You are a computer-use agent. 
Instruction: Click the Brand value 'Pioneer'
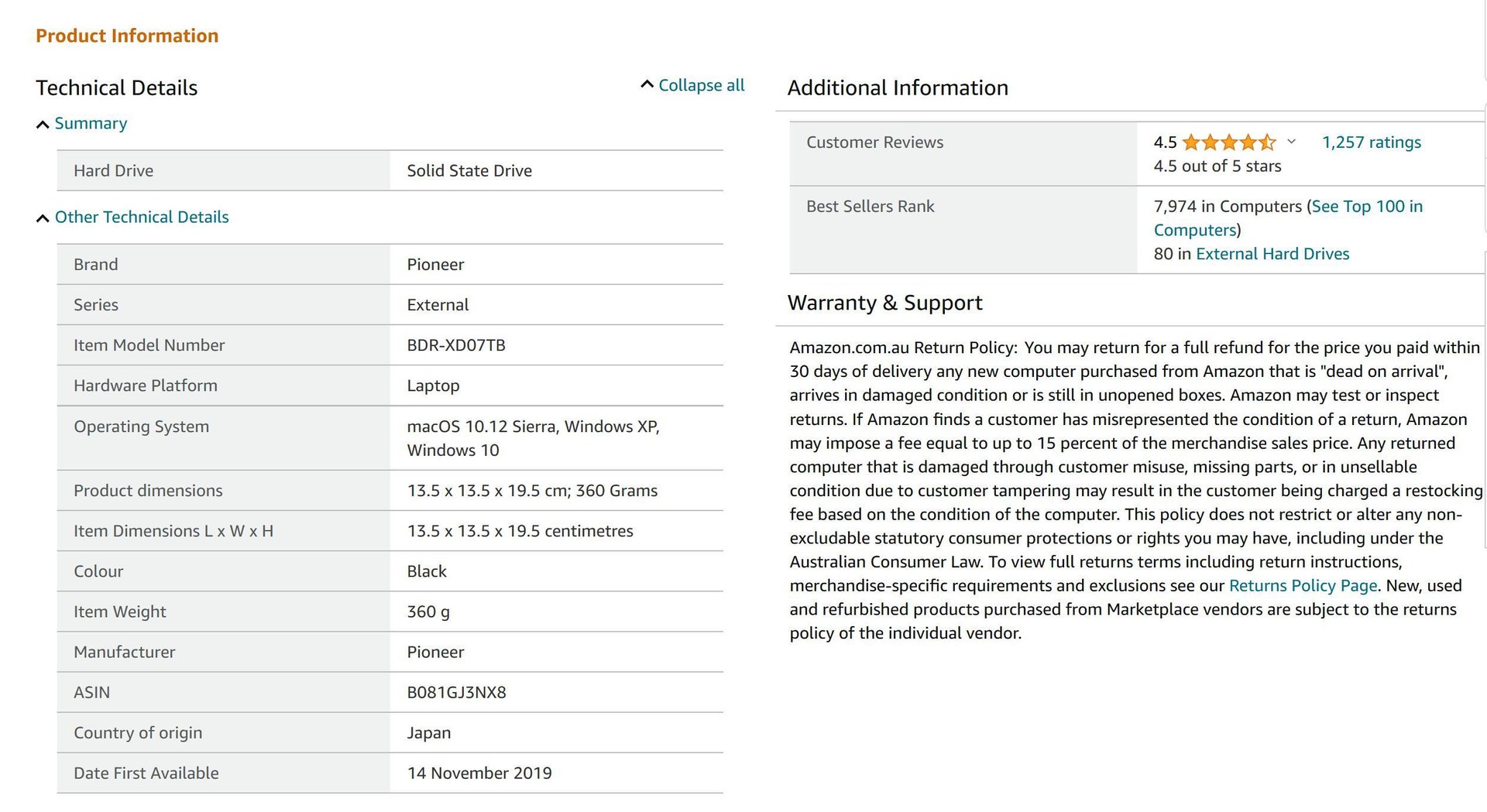click(x=435, y=265)
